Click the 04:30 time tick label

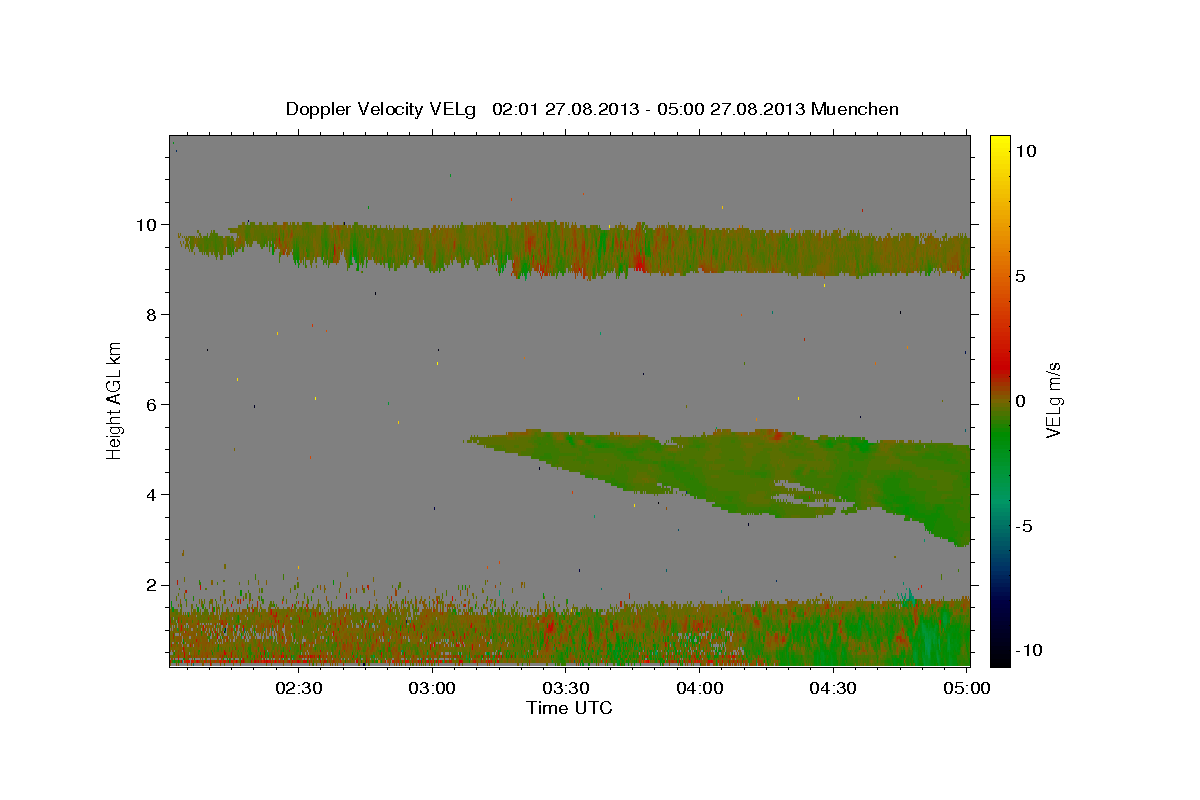tap(832, 688)
